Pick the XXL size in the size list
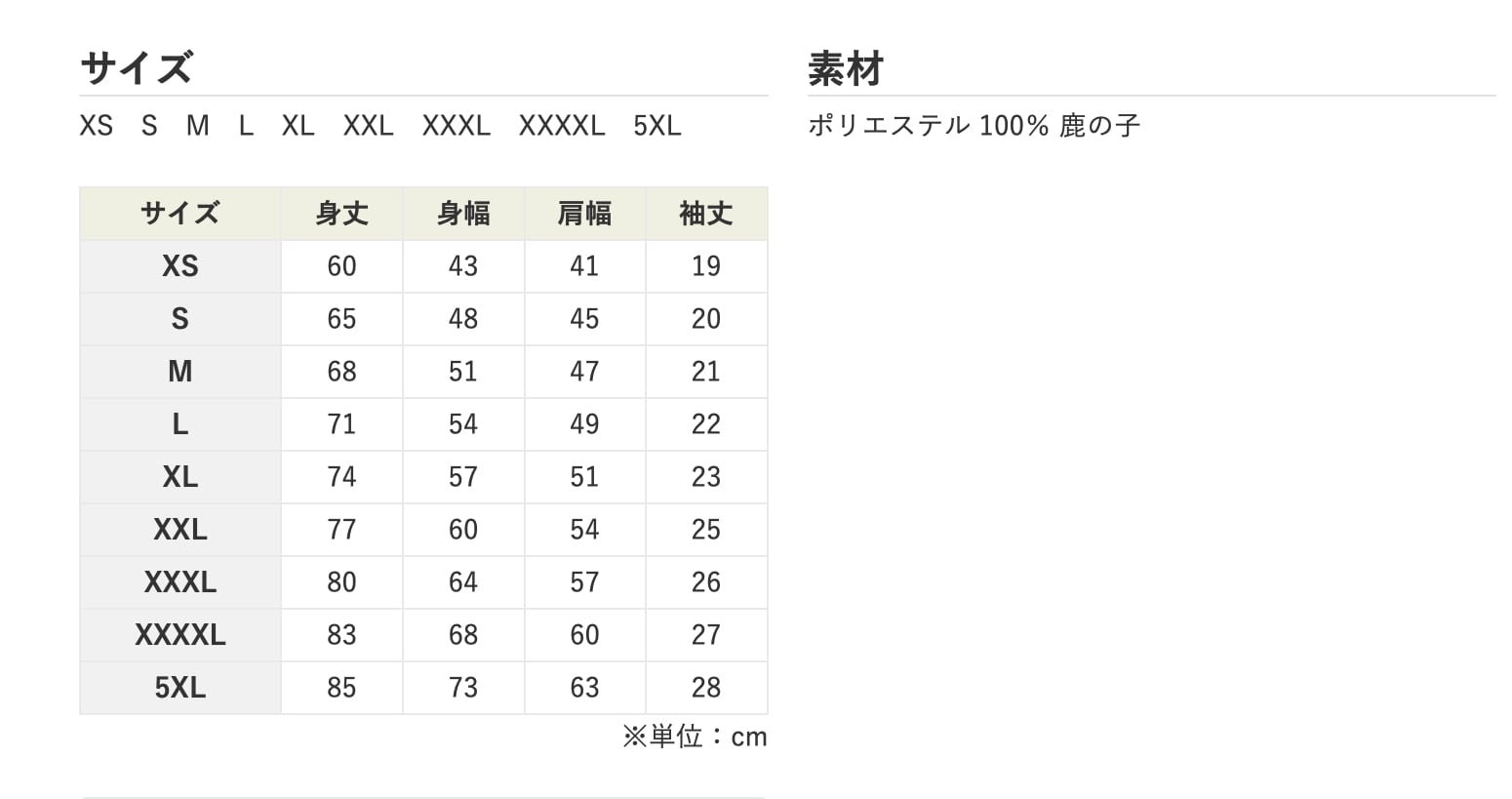 [x=368, y=126]
